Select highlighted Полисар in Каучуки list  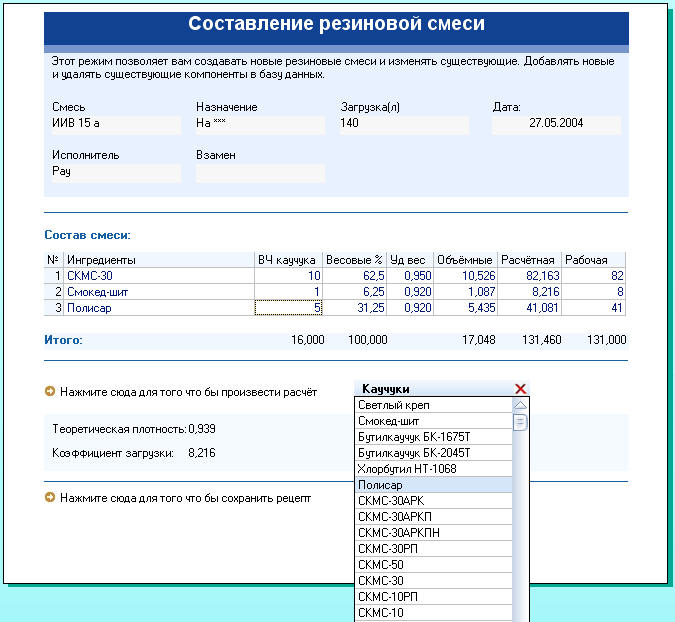pyautogui.click(x=434, y=485)
